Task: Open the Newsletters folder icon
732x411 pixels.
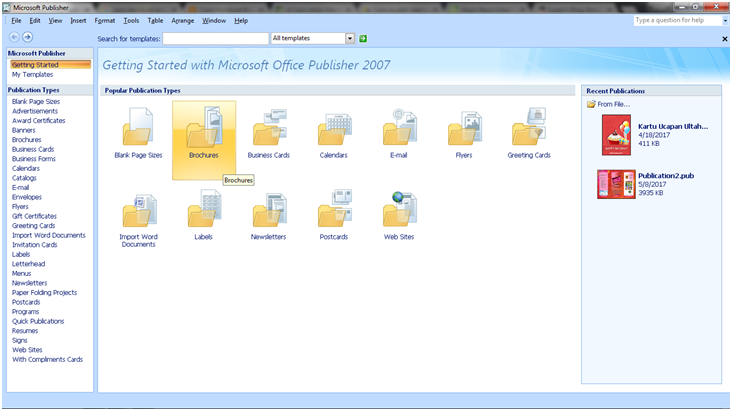Action: 269,210
